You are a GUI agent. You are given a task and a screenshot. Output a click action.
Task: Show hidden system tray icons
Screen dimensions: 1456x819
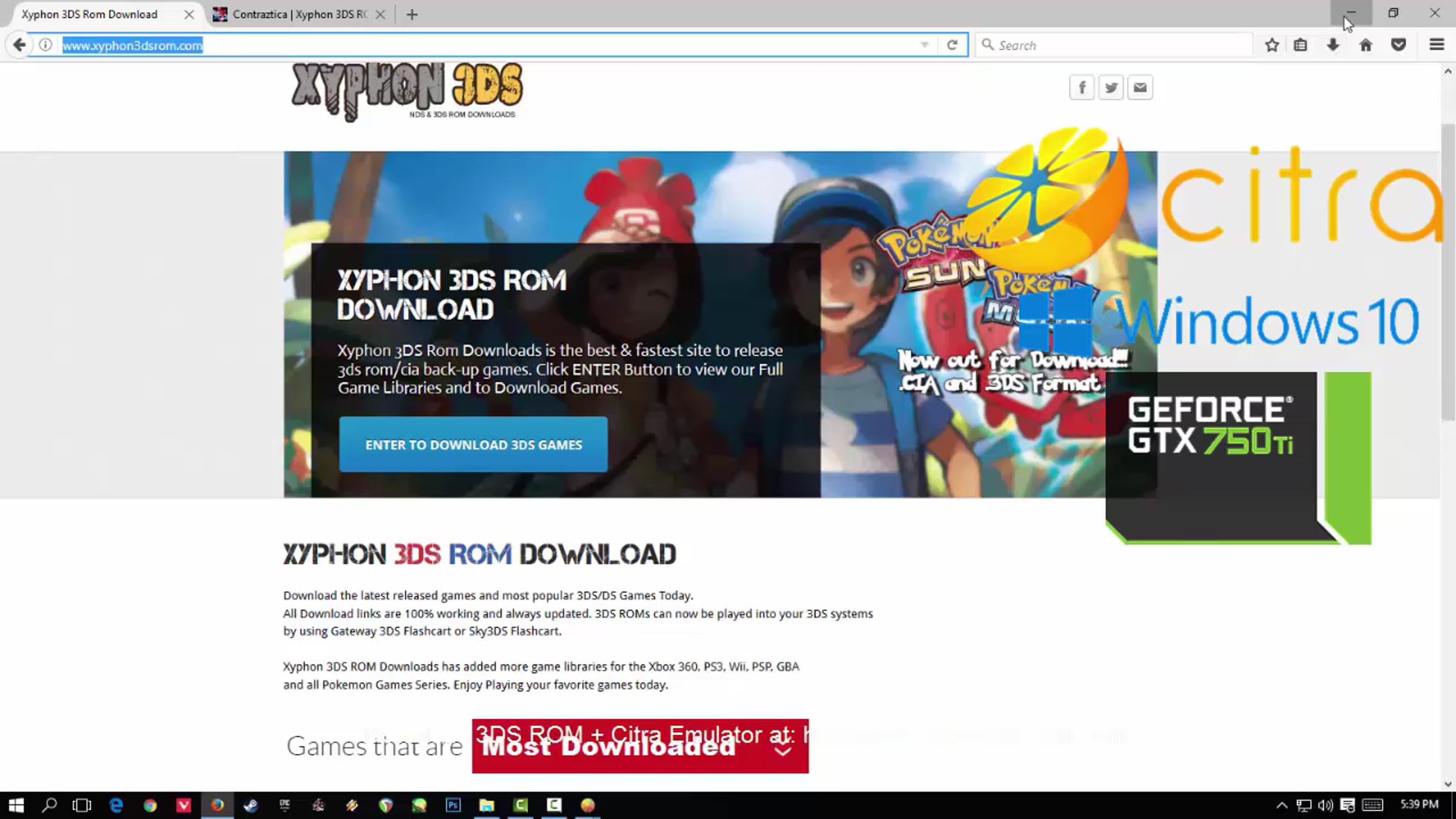[x=1281, y=805]
